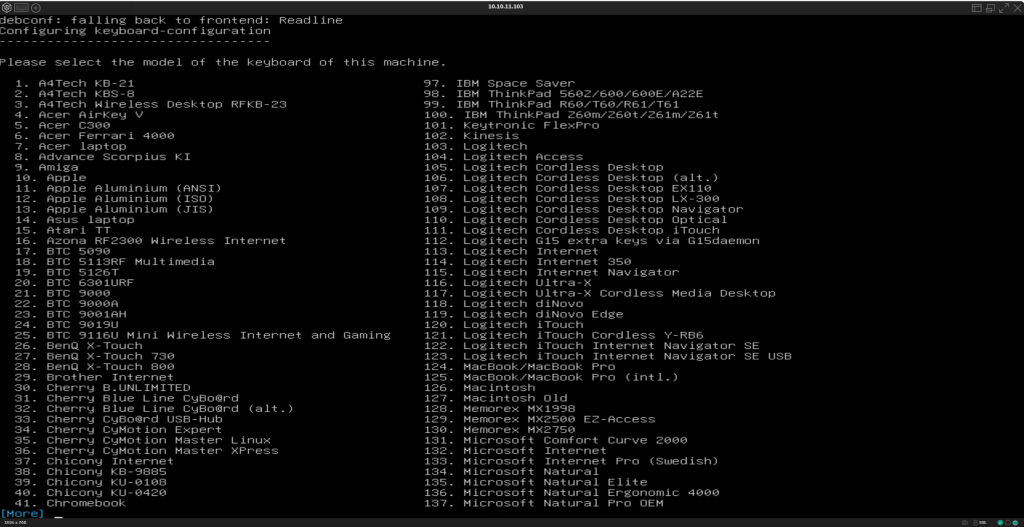Select '133. Microsoft Internet Pro (Swedish)'
1024x527 pixels.
(x=571, y=461)
